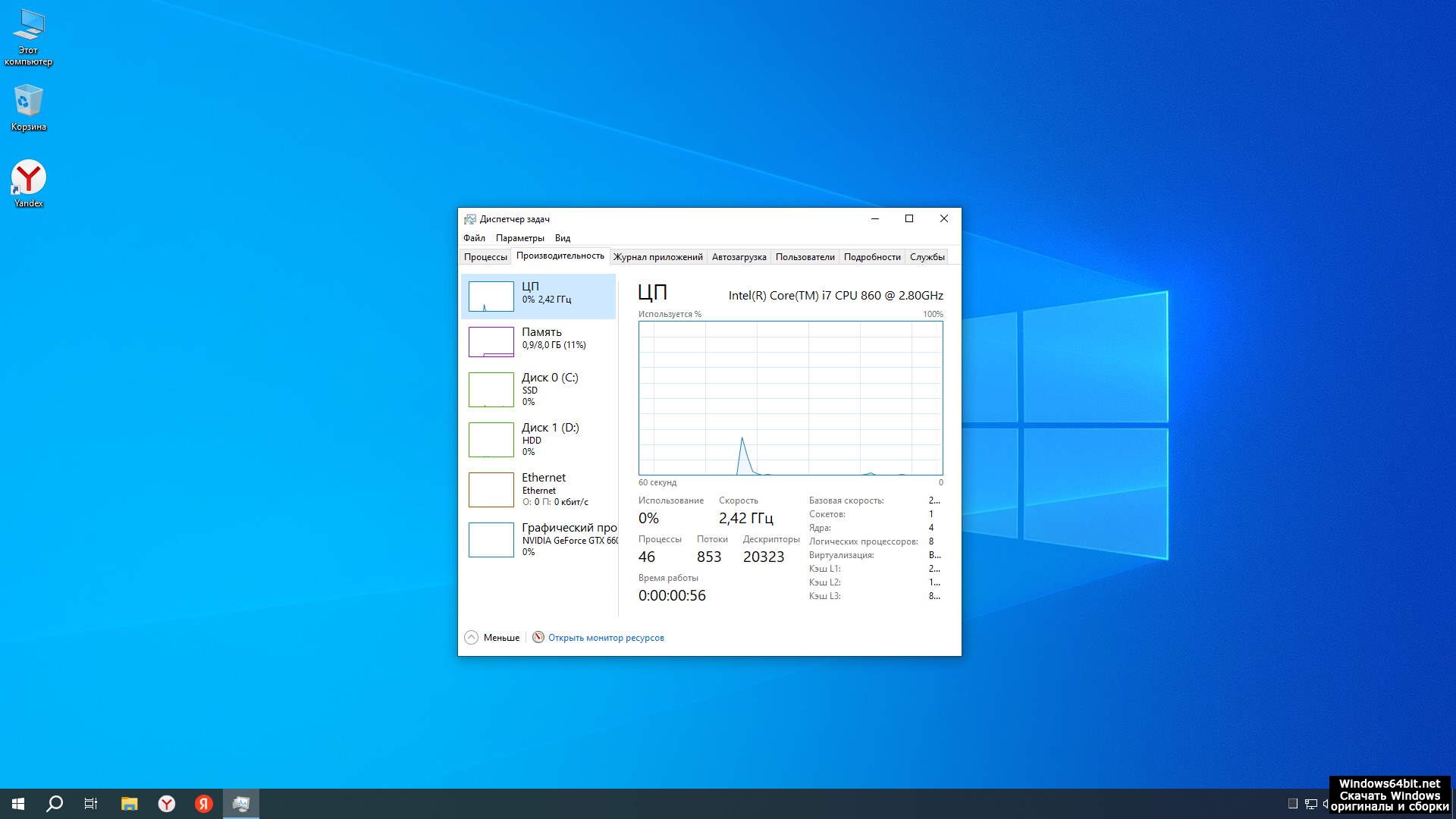
Task: Click the CPU usage graph area
Action: click(x=790, y=398)
